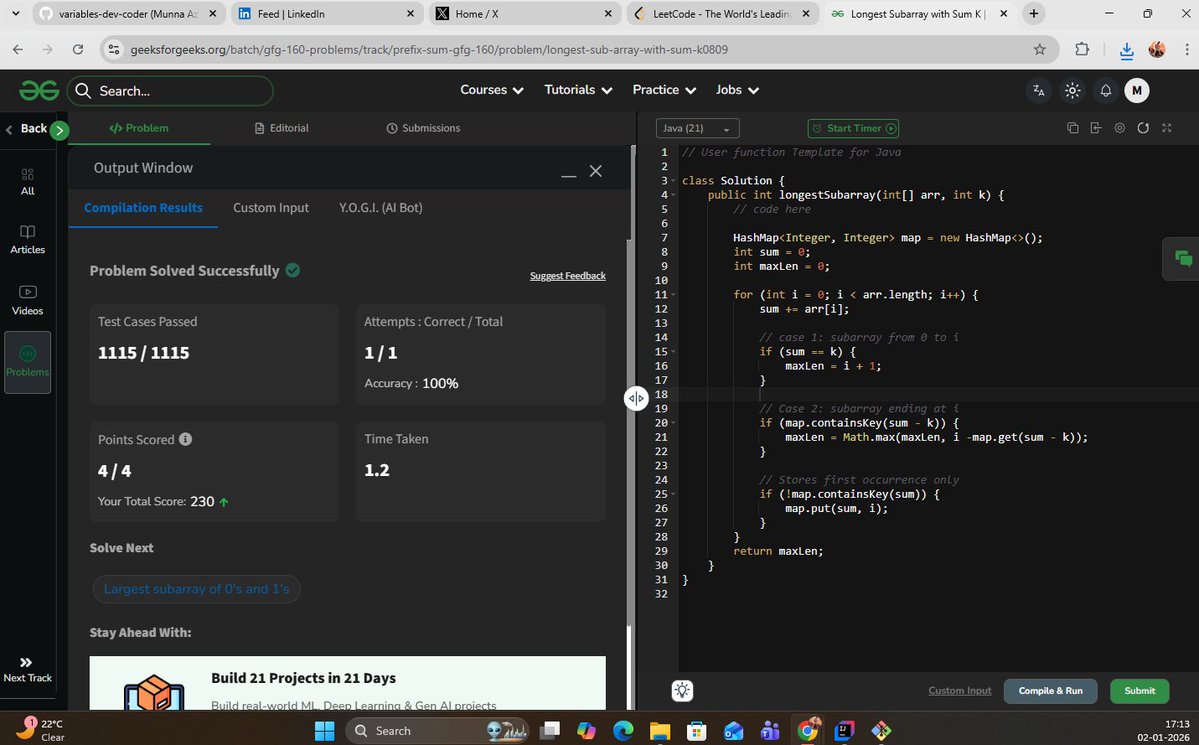Viewport: 1199px width, 745px height.
Task: Select the All sidebar icon
Action: (28, 182)
